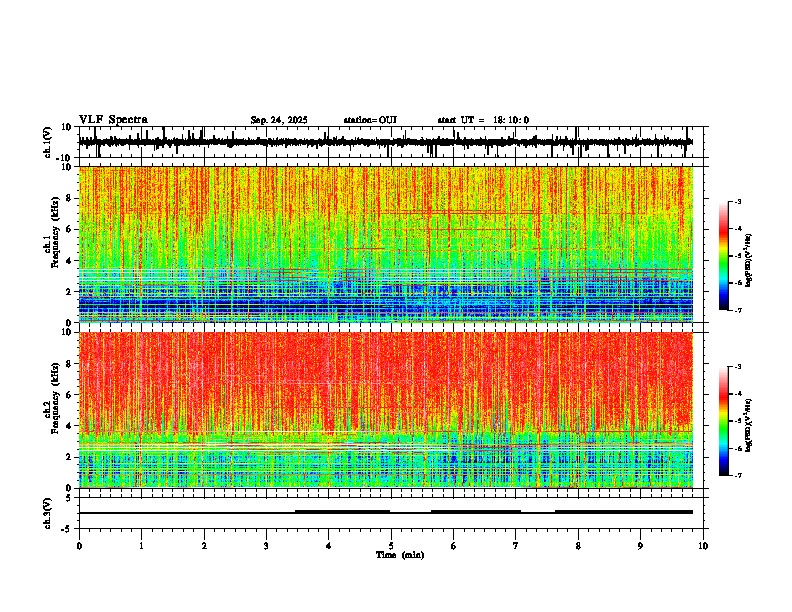Click time axis tick label "1"
Screen dimensions: 792x612
click(141, 546)
